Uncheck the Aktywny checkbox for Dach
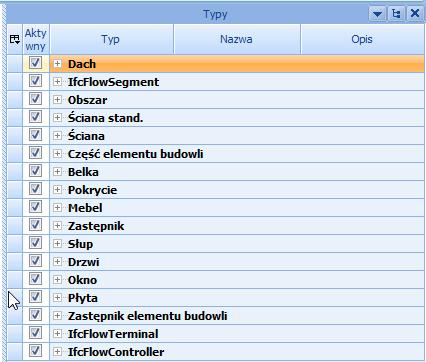Screen dimensions: 426x362 click(x=35, y=63)
